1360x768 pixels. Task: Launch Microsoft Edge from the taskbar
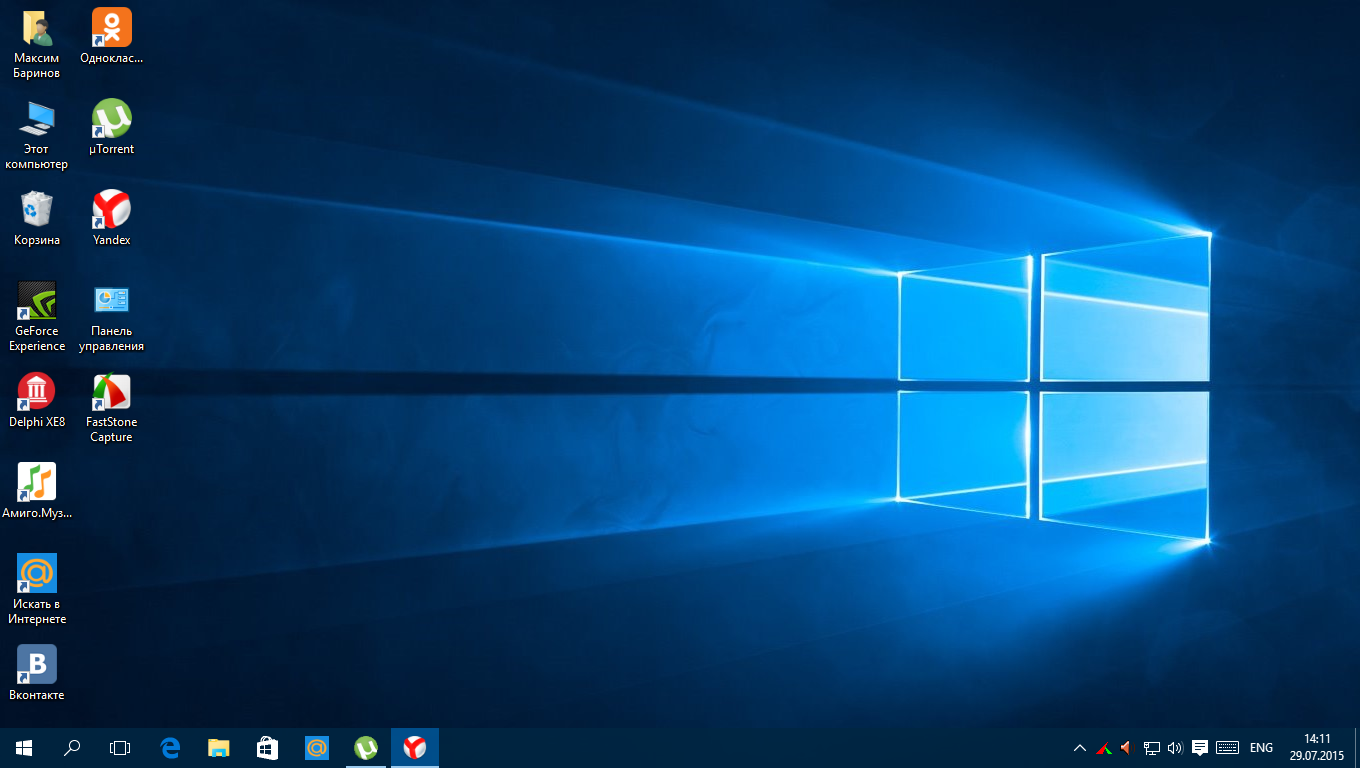(170, 747)
